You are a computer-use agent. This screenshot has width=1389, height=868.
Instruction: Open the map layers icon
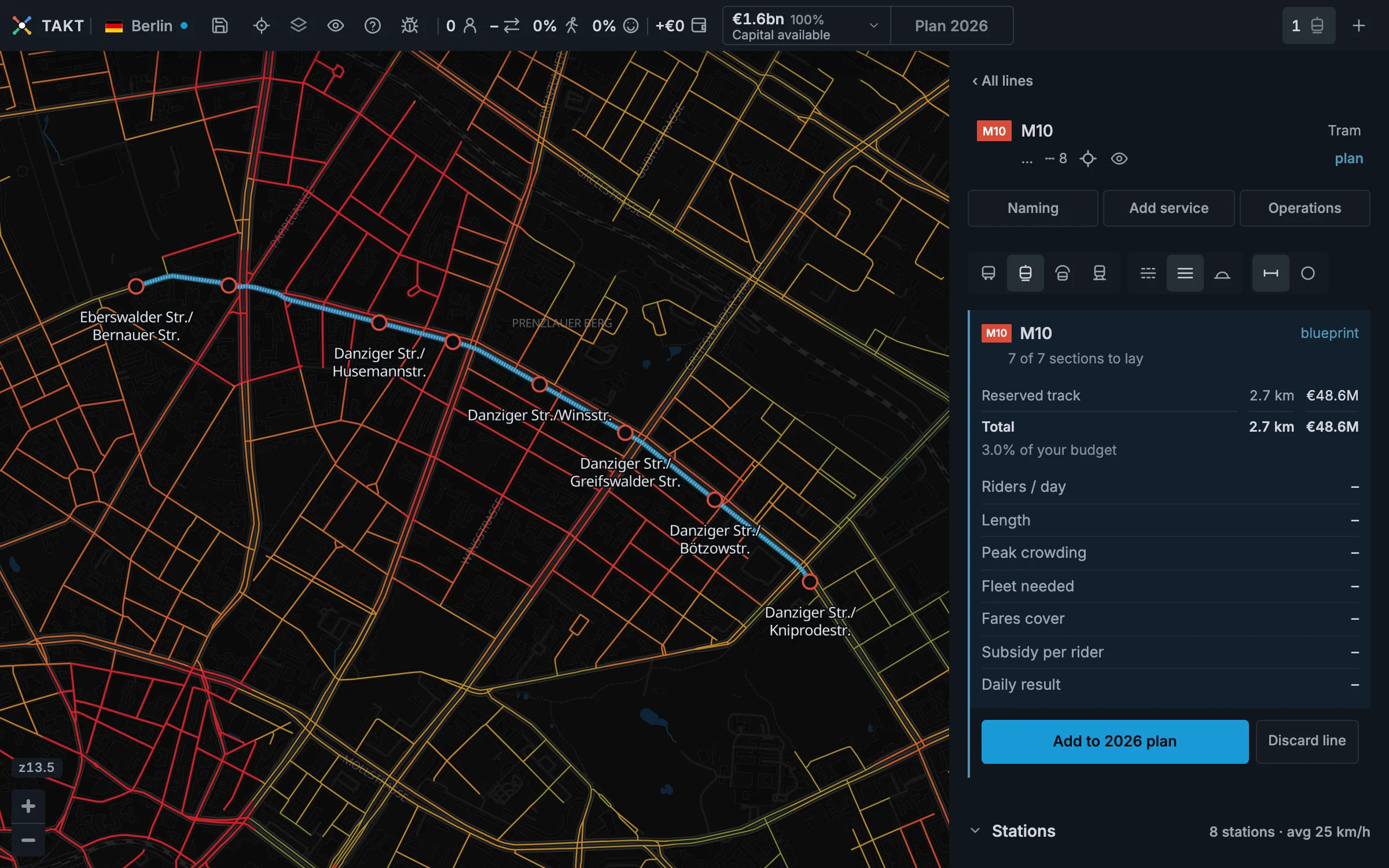click(299, 25)
